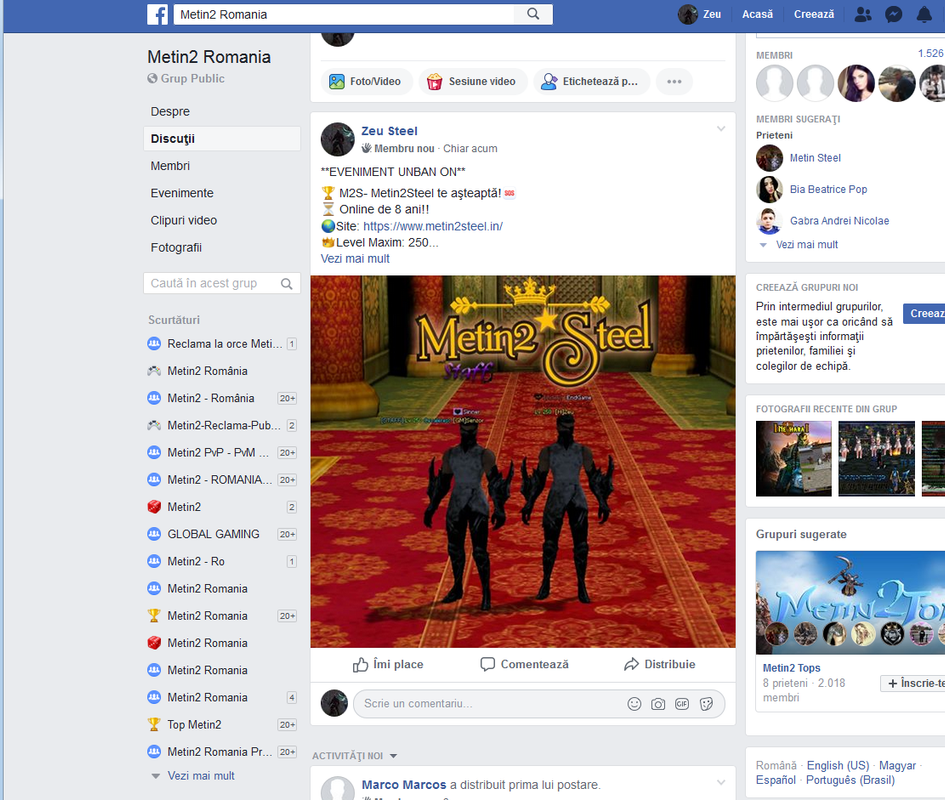This screenshot has height=800, width=945.
Task: Click the search magnifier button in top bar
Action: pyautogui.click(x=533, y=14)
